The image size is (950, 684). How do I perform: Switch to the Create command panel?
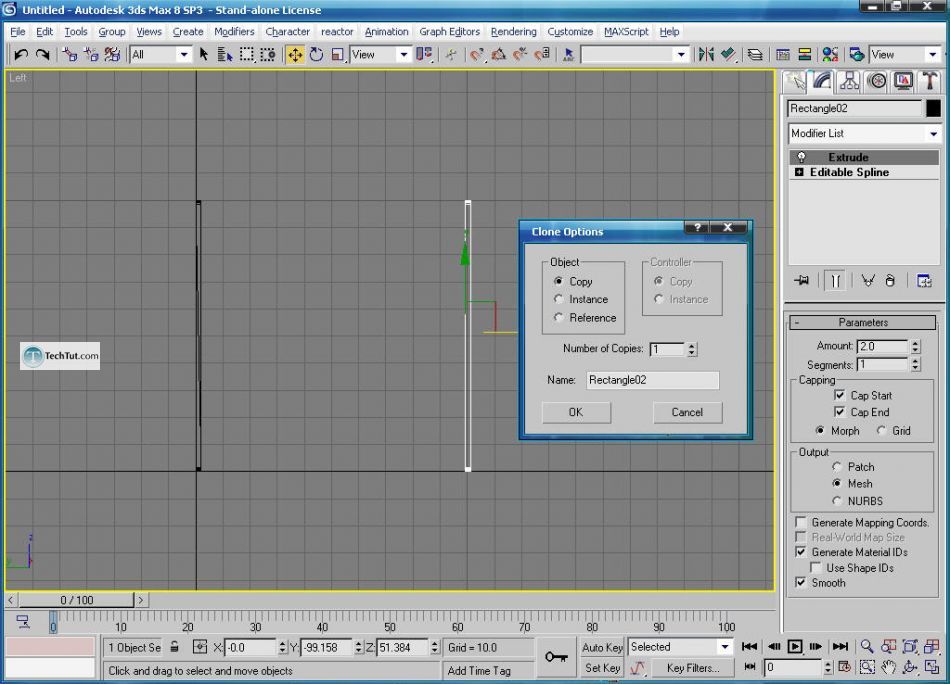click(795, 81)
